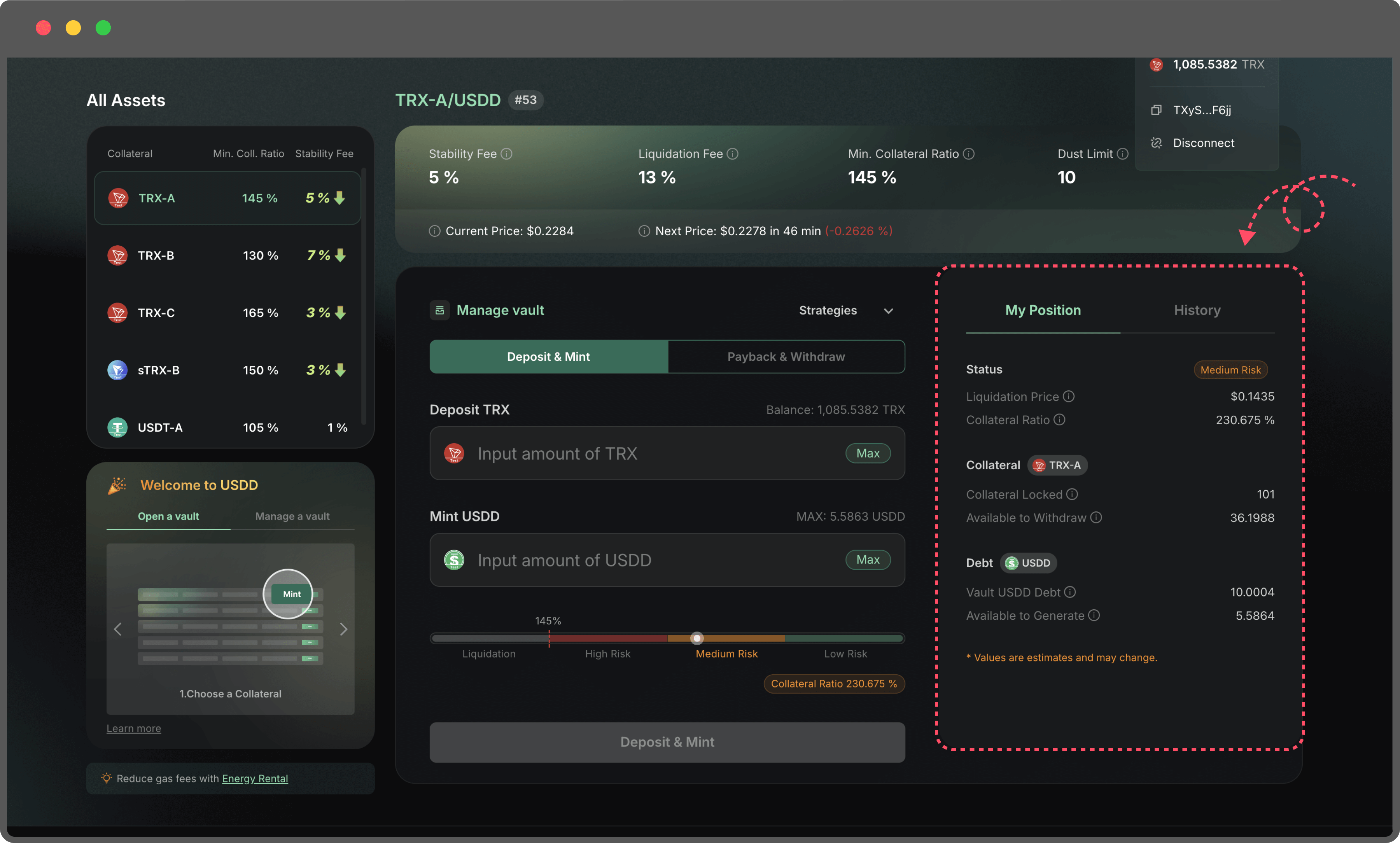Click the Stability Fee info icon
The image size is (1400, 843).
click(x=507, y=154)
